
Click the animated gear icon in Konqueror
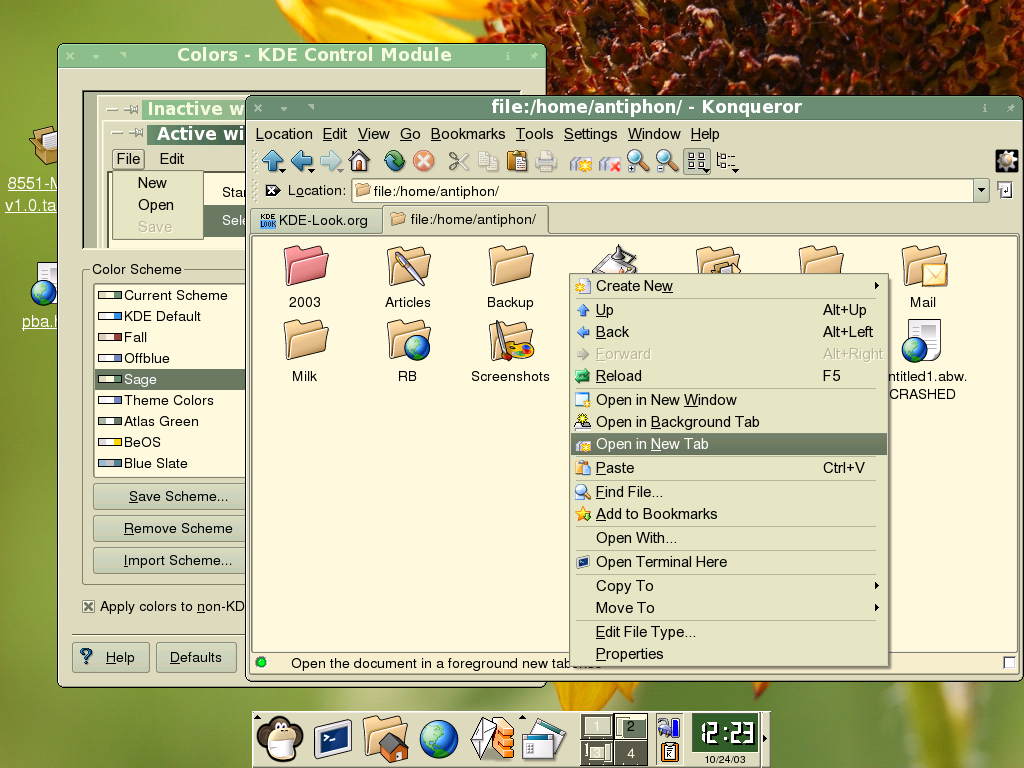[1006, 161]
